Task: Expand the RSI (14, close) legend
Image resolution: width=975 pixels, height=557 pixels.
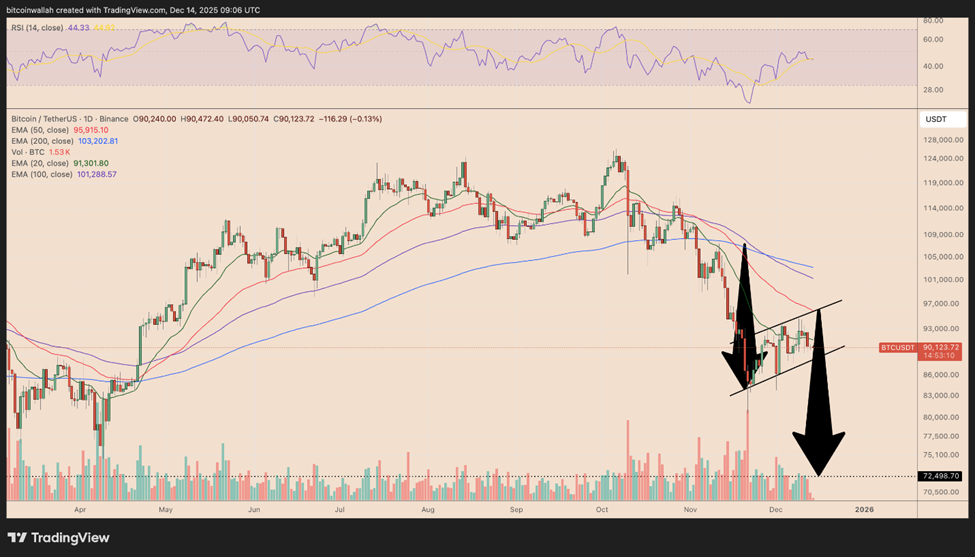Action: [x=37, y=28]
